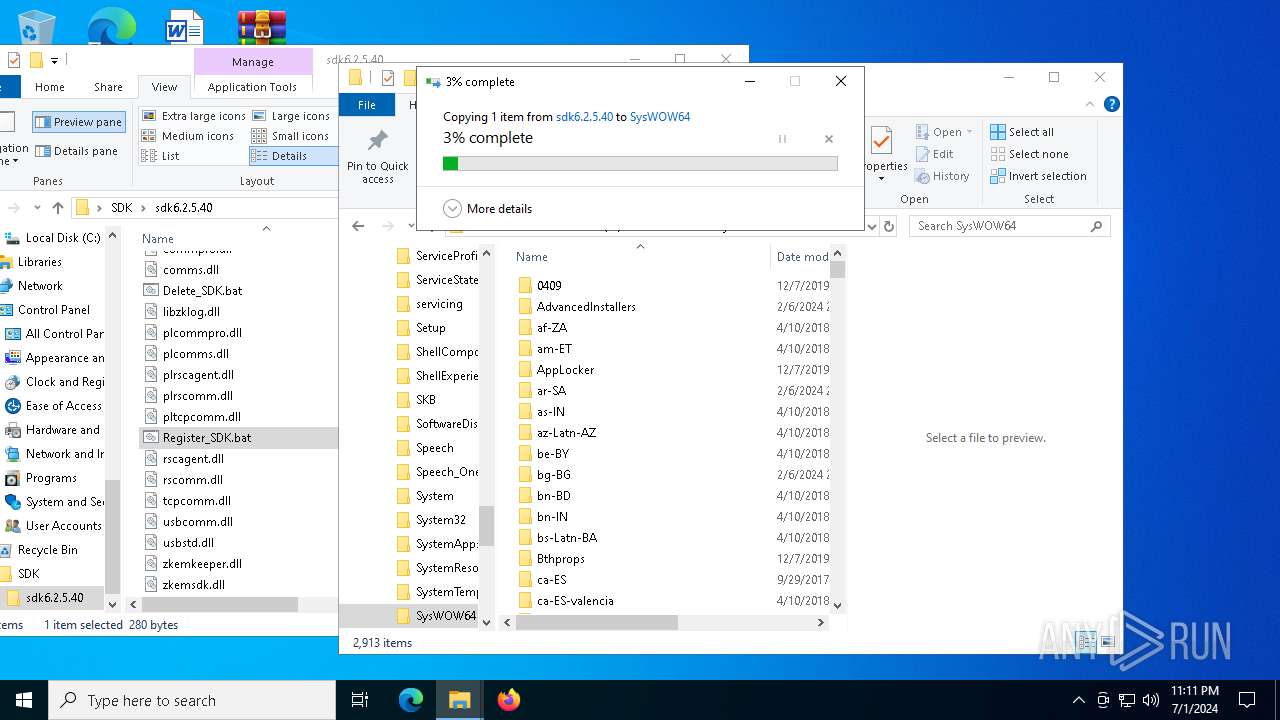
Task: Click SysWOW64 destination link in copy dialog
Action: pyautogui.click(x=660, y=117)
